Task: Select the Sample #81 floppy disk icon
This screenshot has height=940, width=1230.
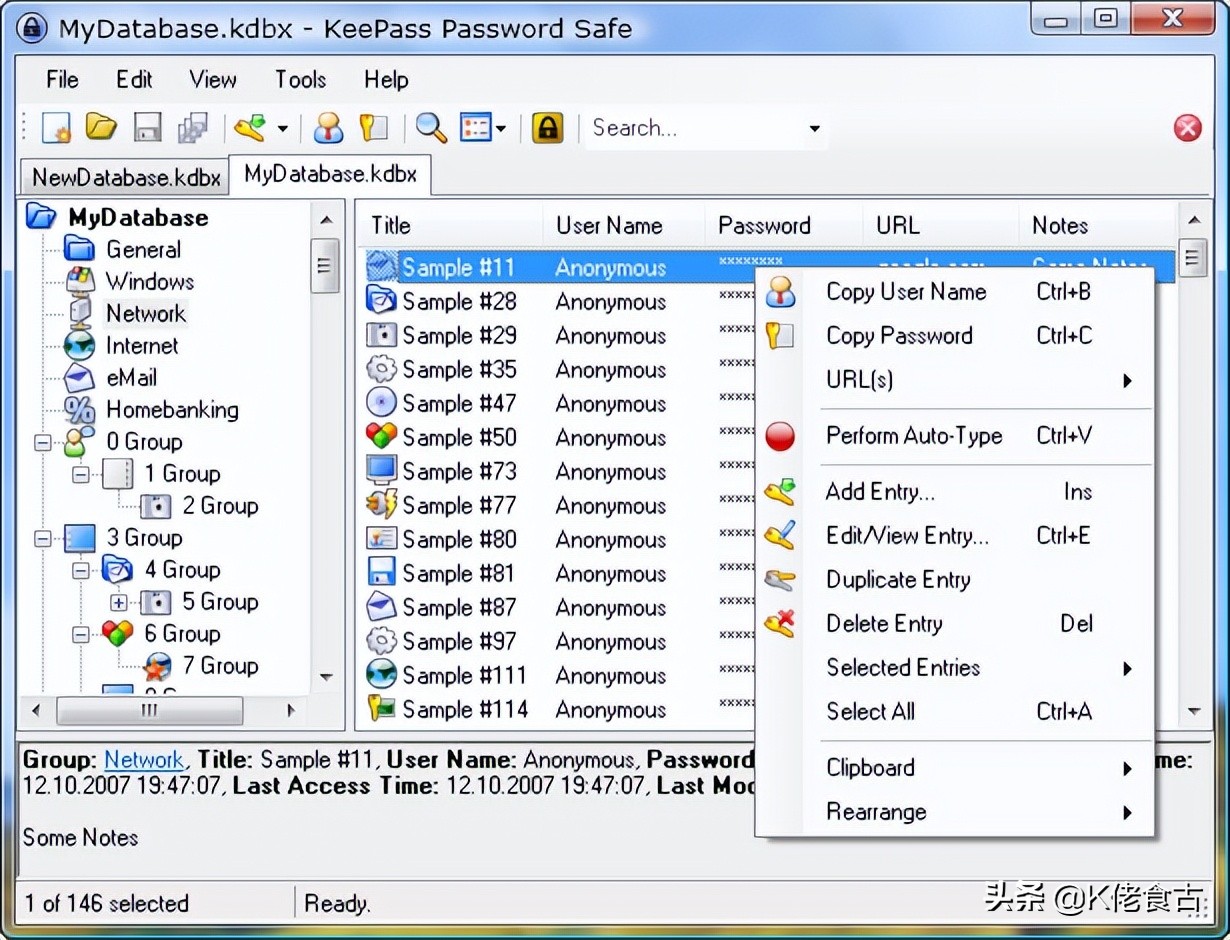Action: 382,573
